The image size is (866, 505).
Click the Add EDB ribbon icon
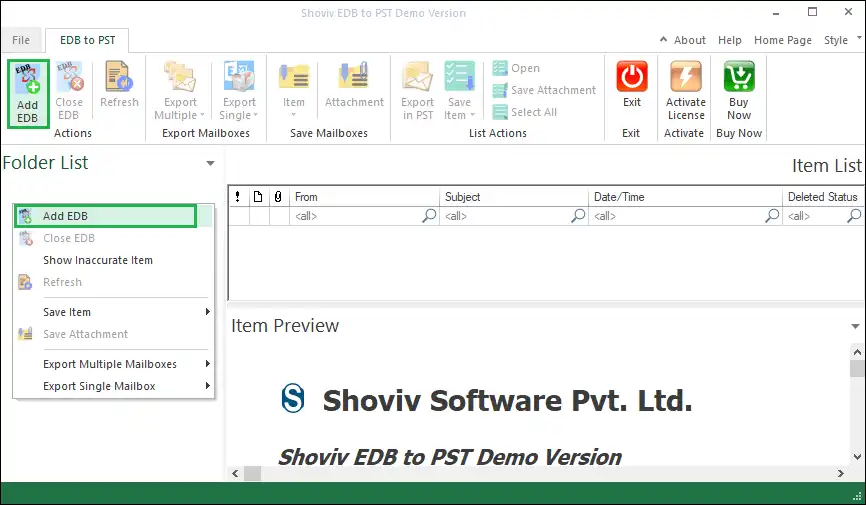28,78
